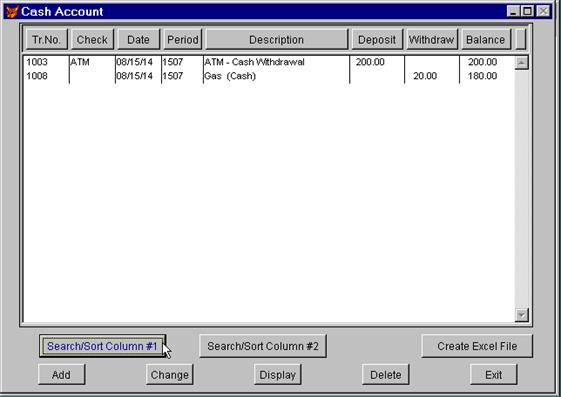Open Search/Sort Column #1
The image size is (561, 397).
[x=102, y=346]
